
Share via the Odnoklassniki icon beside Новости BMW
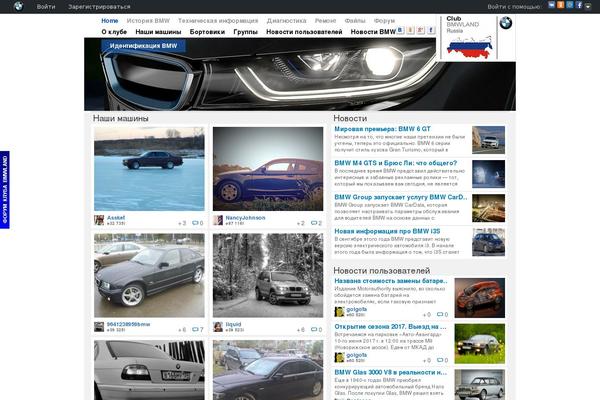410,30
